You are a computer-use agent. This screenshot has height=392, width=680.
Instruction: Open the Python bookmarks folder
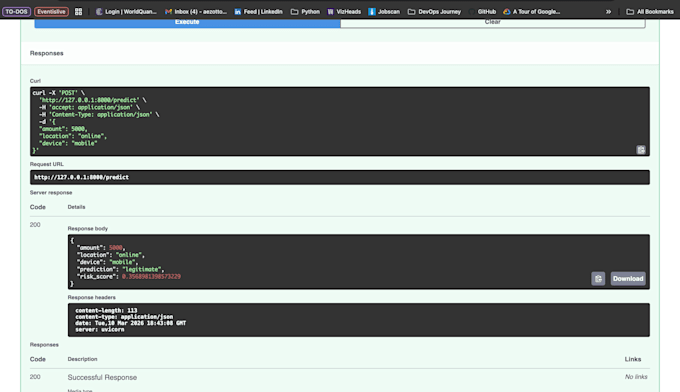point(305,12)
